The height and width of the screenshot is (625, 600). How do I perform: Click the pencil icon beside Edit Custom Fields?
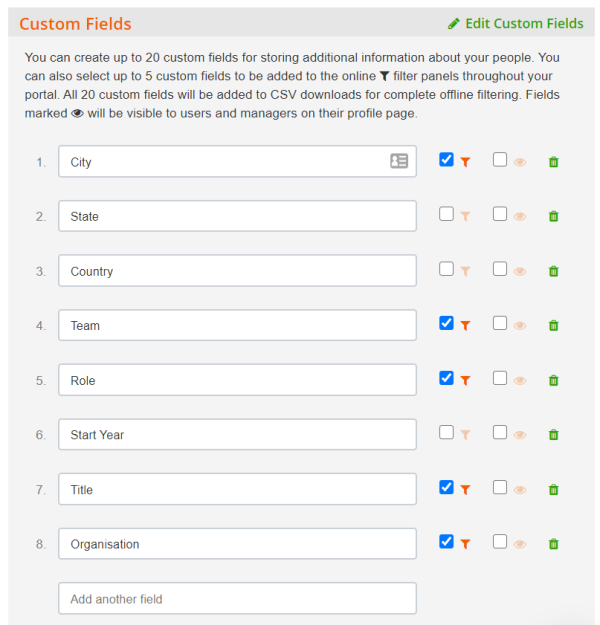point(453,24)
